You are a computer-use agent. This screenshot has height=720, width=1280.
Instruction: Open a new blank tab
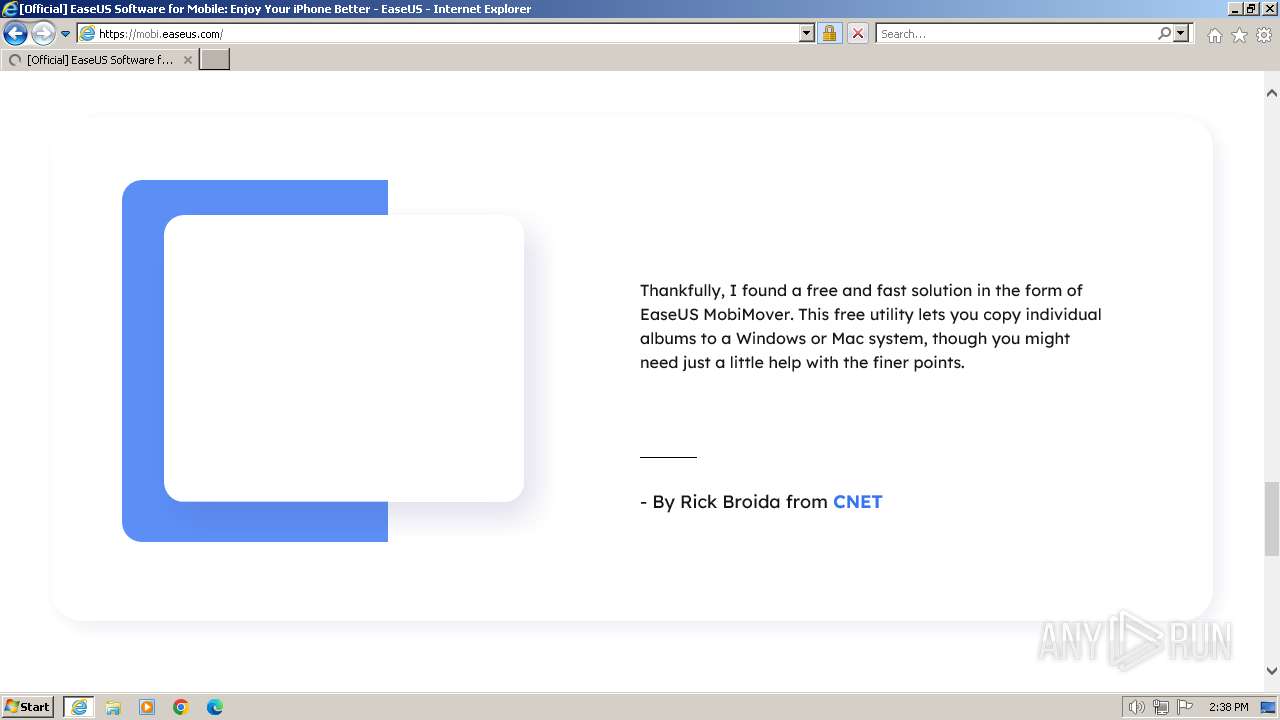pos(215,60)
